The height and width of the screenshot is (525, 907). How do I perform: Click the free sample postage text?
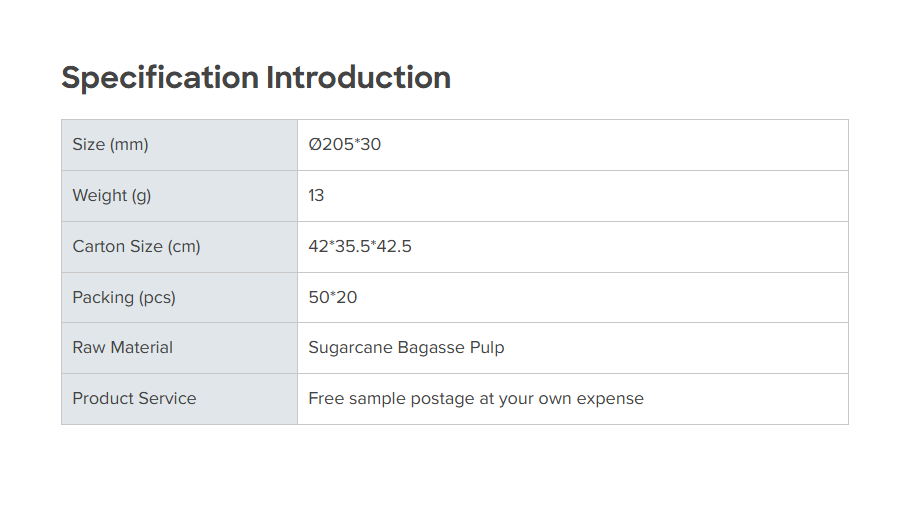coord(476,399)
